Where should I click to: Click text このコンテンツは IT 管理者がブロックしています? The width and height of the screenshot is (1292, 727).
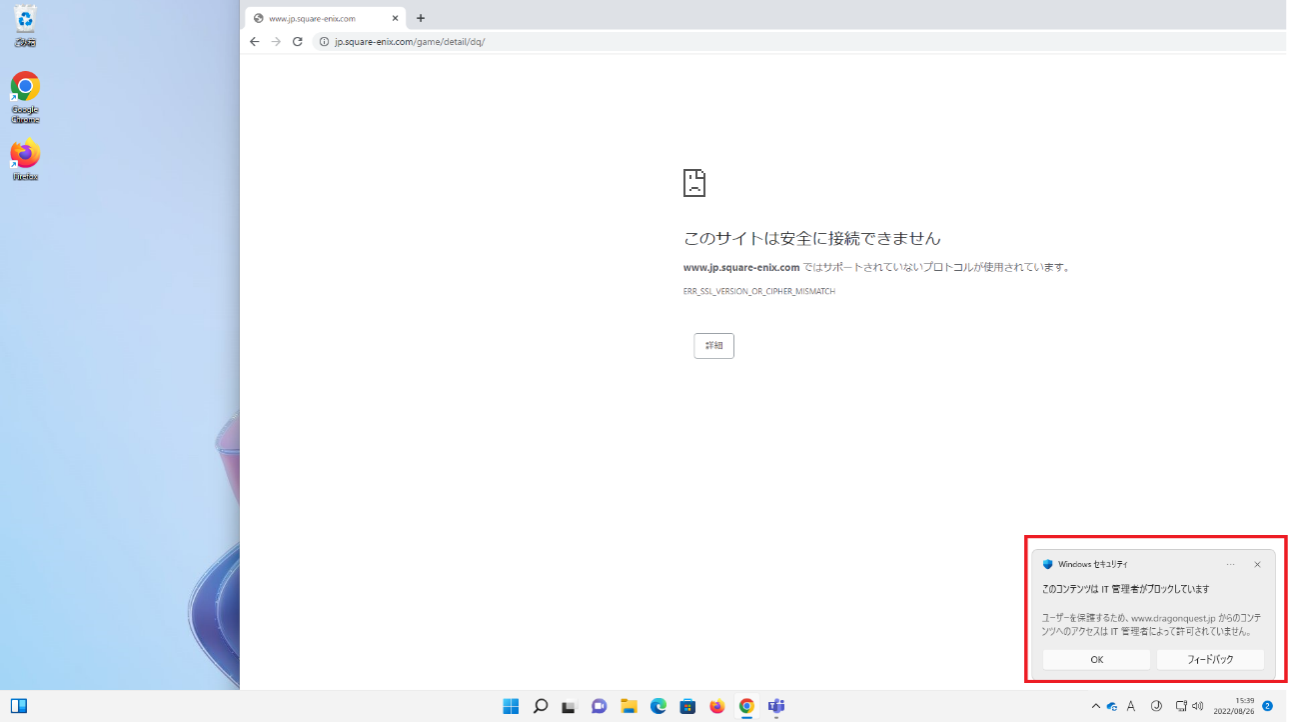tap(1125, 589)
